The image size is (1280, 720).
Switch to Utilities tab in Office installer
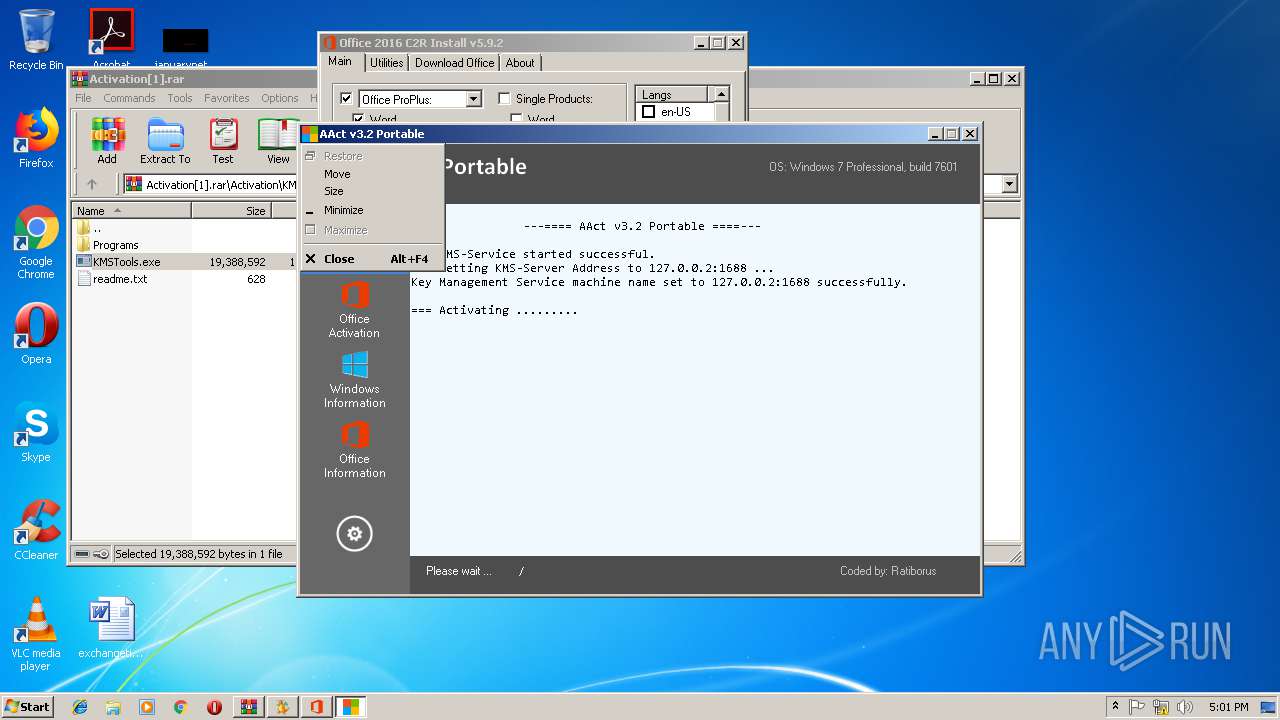386,63
